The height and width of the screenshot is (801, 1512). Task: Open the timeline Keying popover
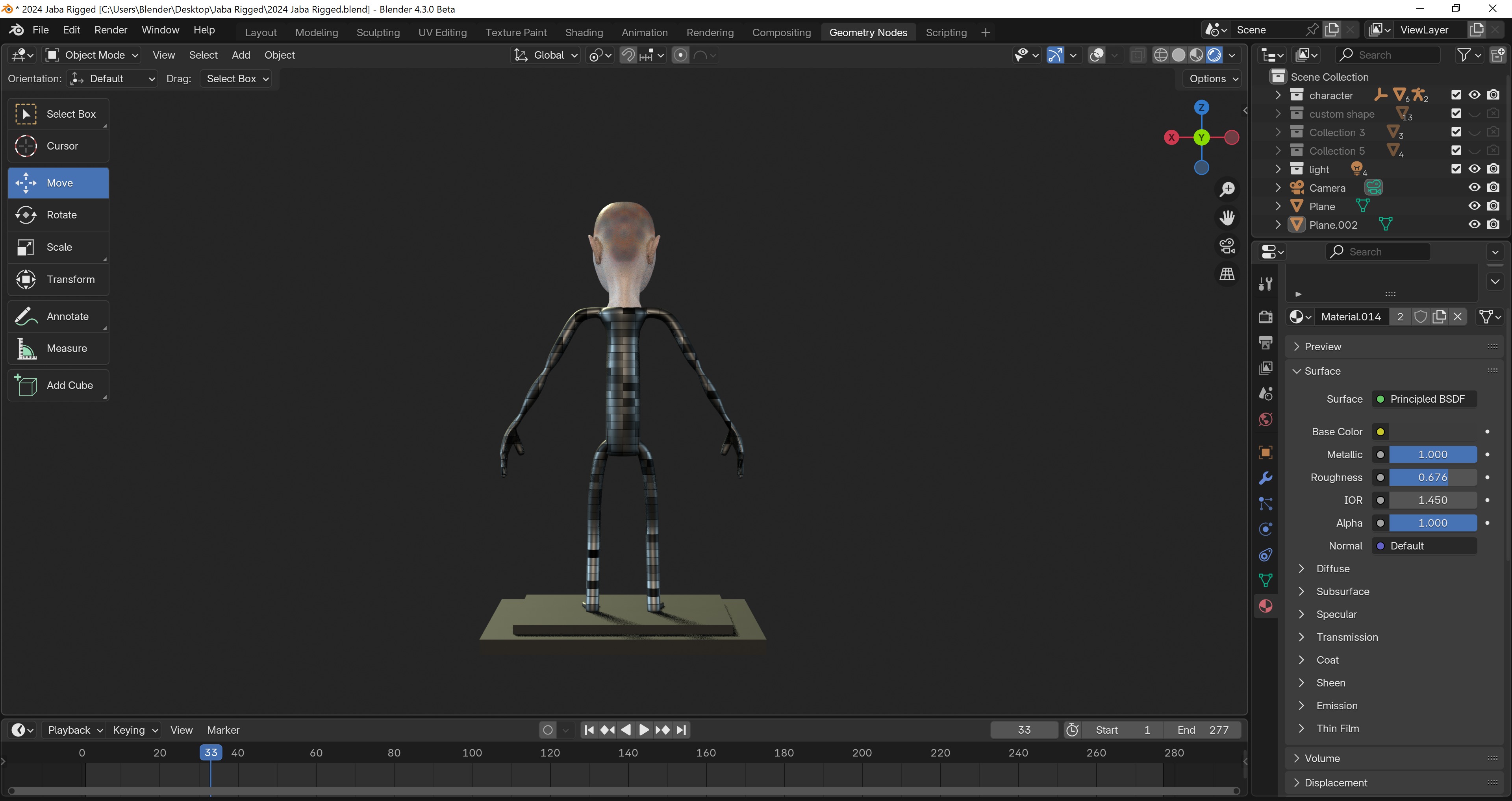point(135,730)
